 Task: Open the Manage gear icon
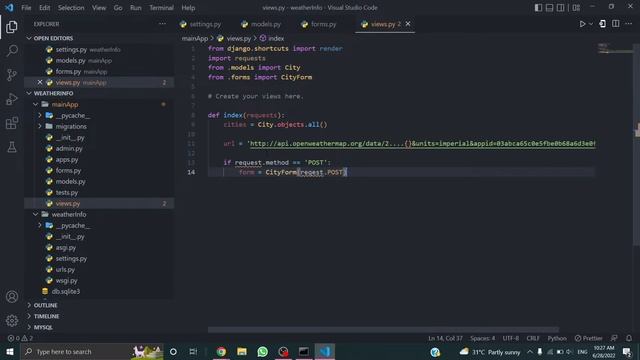pyautogui.click(x=12, y=321)
